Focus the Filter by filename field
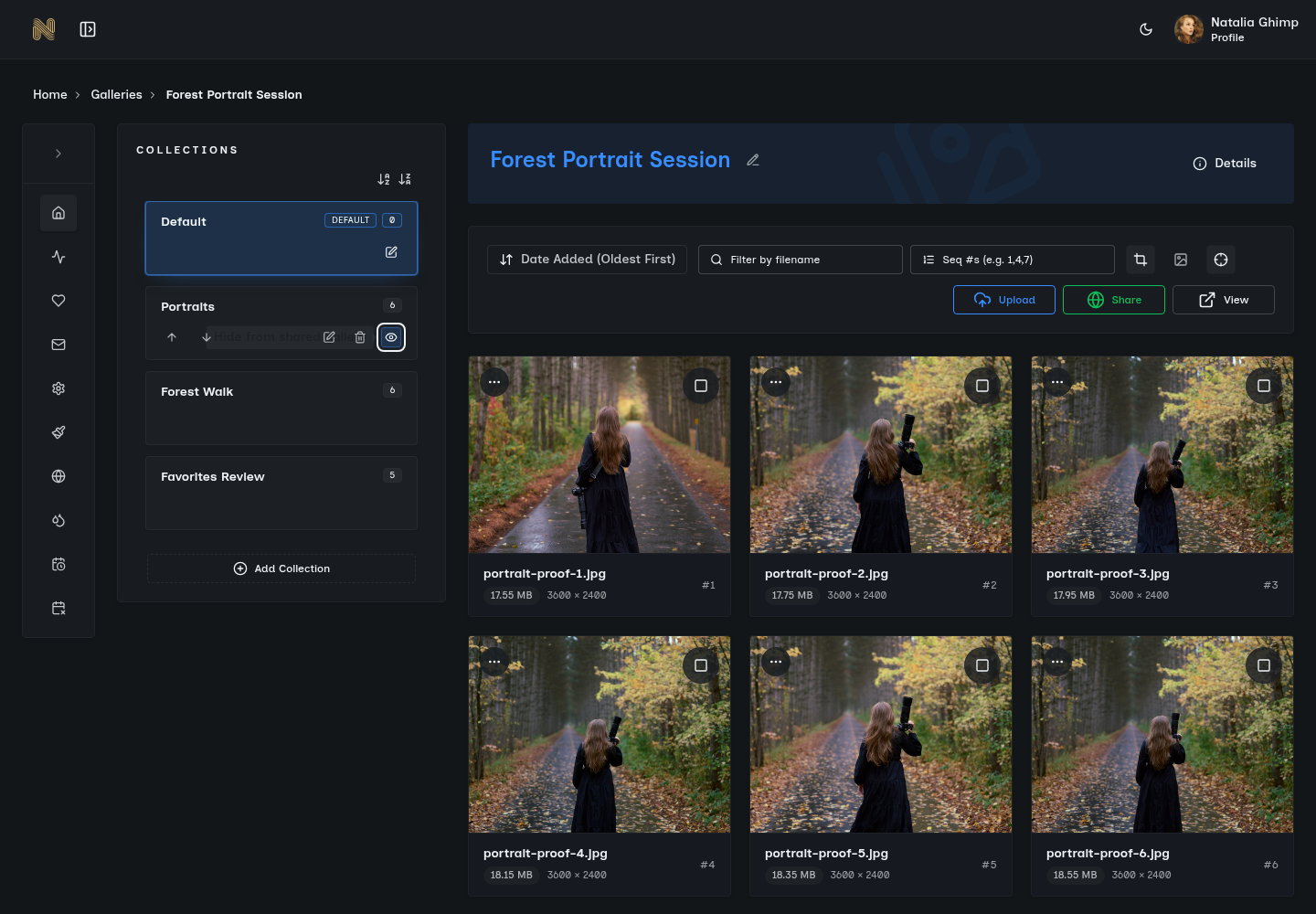 tap(801, 260)
